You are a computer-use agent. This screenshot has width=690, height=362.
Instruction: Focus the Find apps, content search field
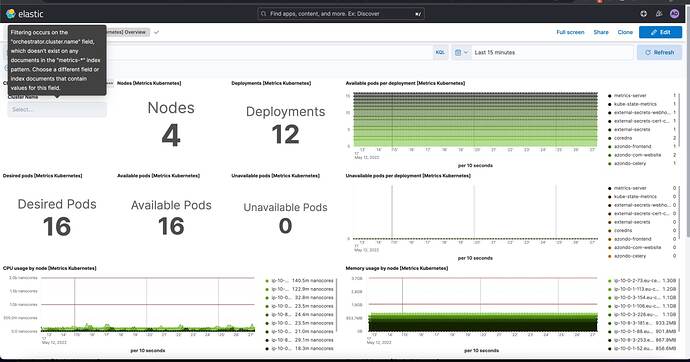coord(342,14)
